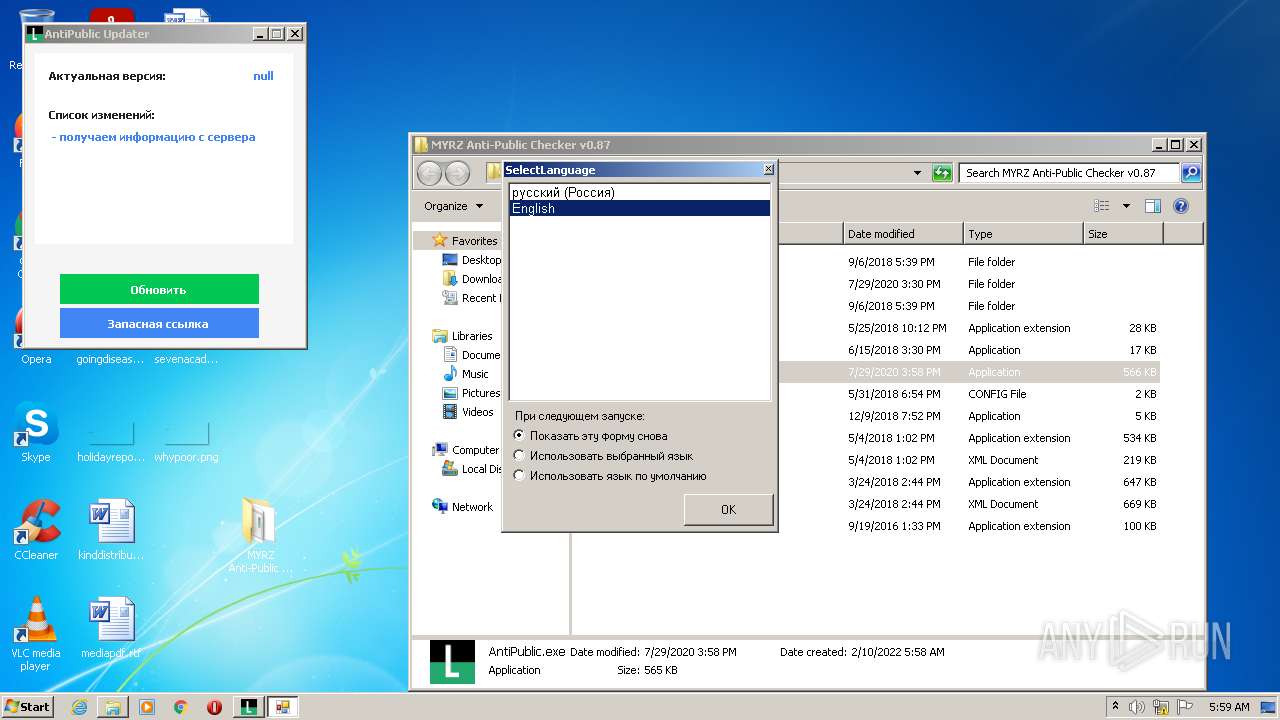The image size is (1280, 720).
Task: Select Favorites in the navigation pane
Action: (x=465, y=241)
